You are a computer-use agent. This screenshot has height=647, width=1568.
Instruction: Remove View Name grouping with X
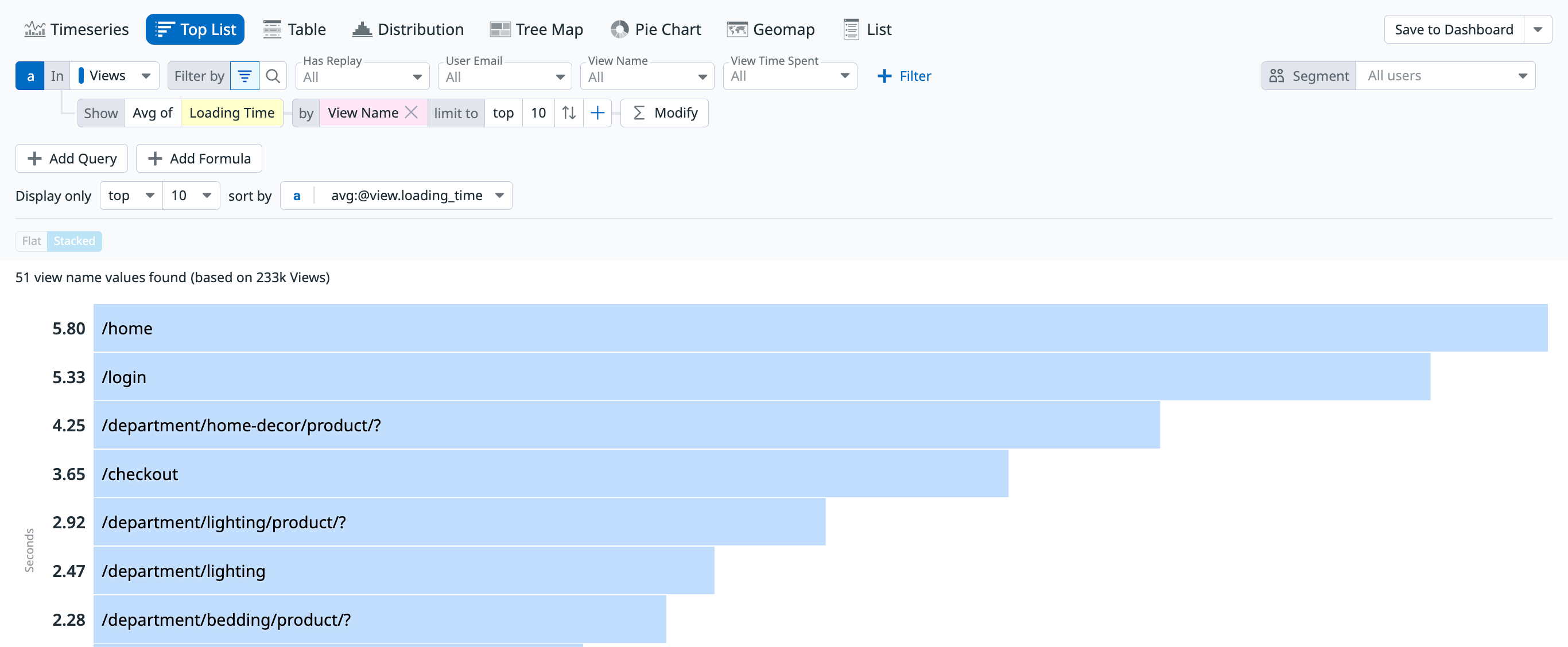(x=412, y=112)
